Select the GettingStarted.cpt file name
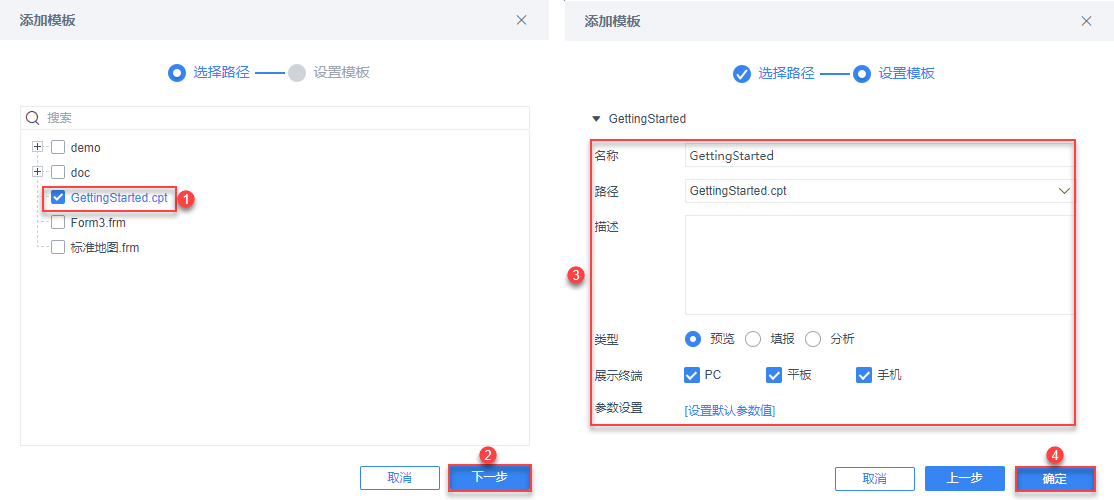The height and width of the screenshot is (500, 1114). pos(119,198)
